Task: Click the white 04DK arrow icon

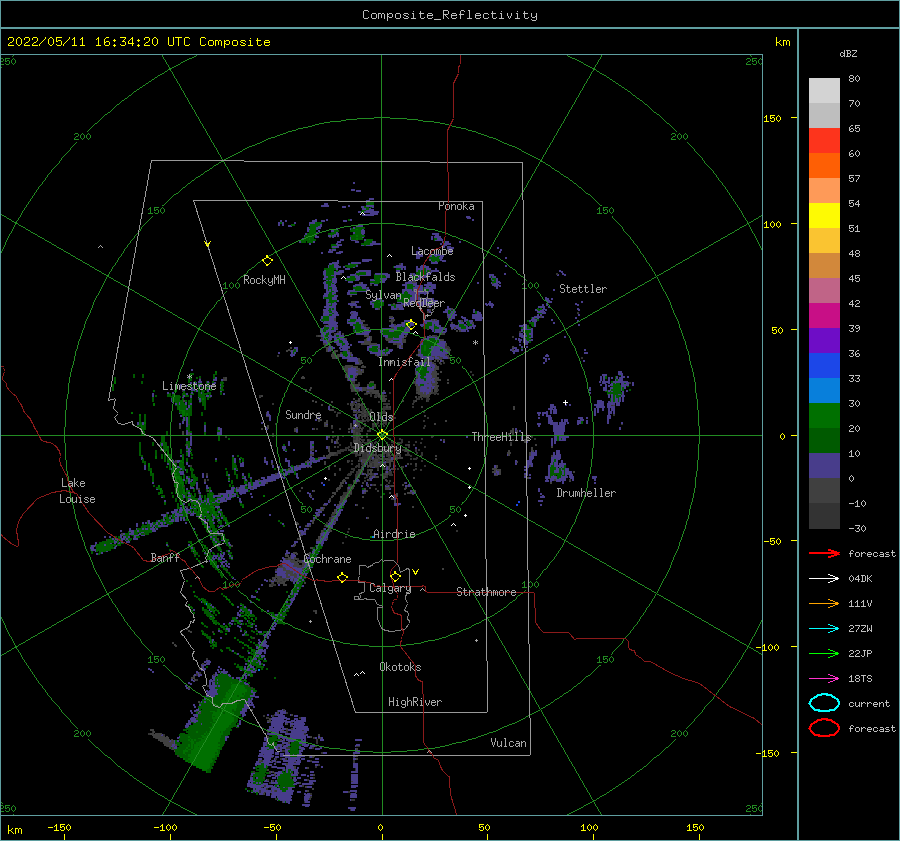Action: pos(824,578)
